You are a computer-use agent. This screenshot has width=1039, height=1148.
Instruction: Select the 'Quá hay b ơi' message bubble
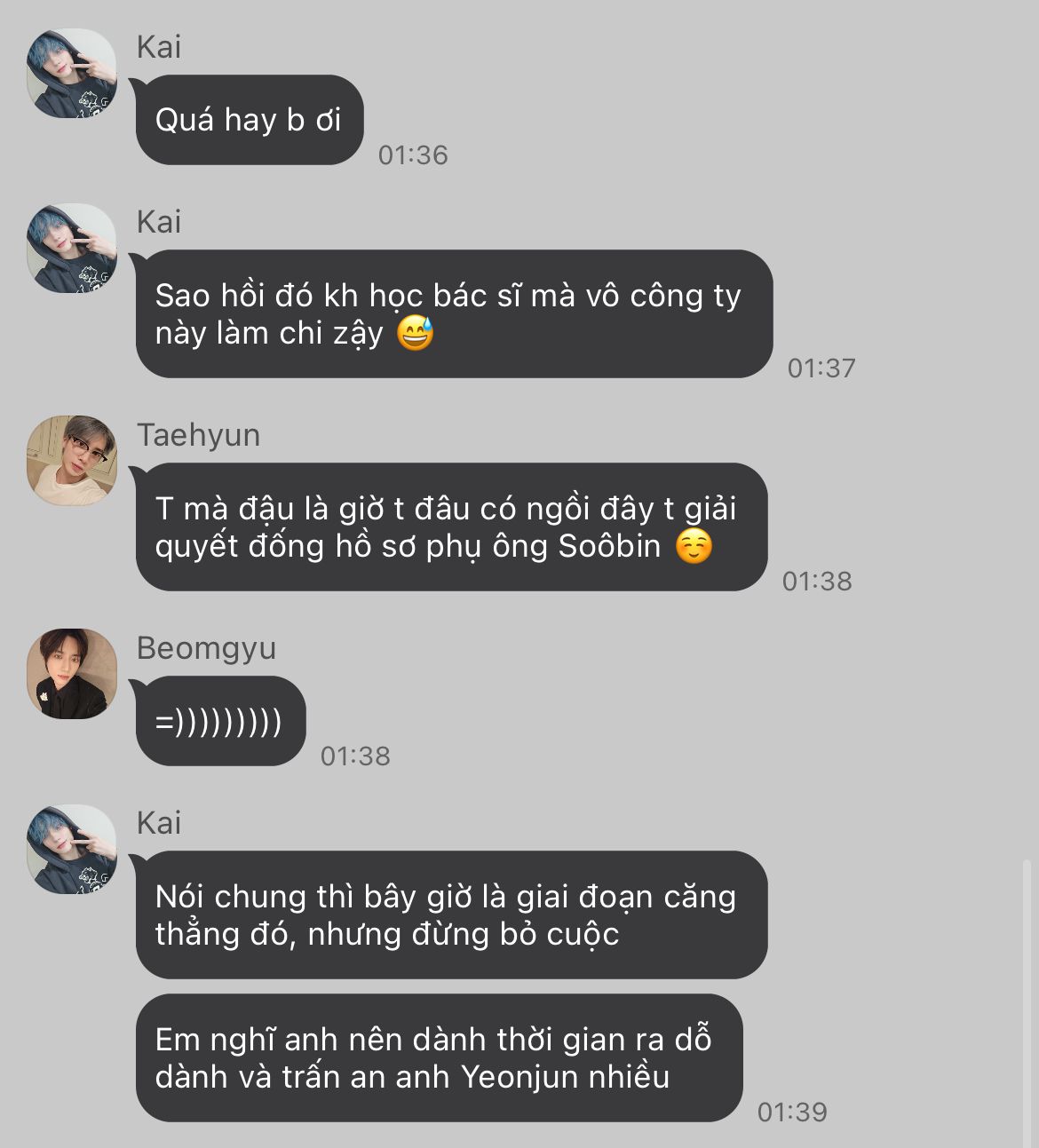point(249,120)
